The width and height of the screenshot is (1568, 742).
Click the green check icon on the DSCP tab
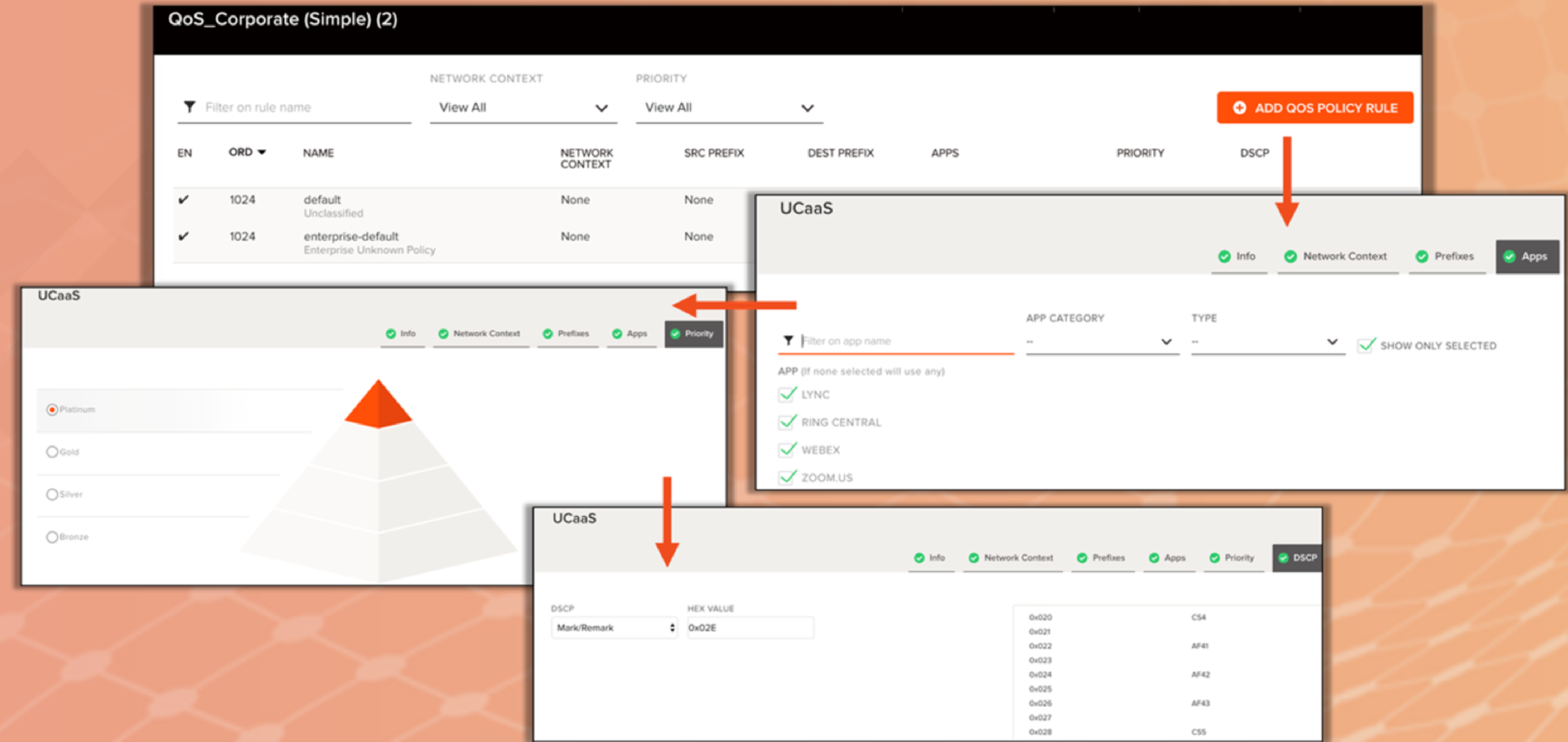1283,558
